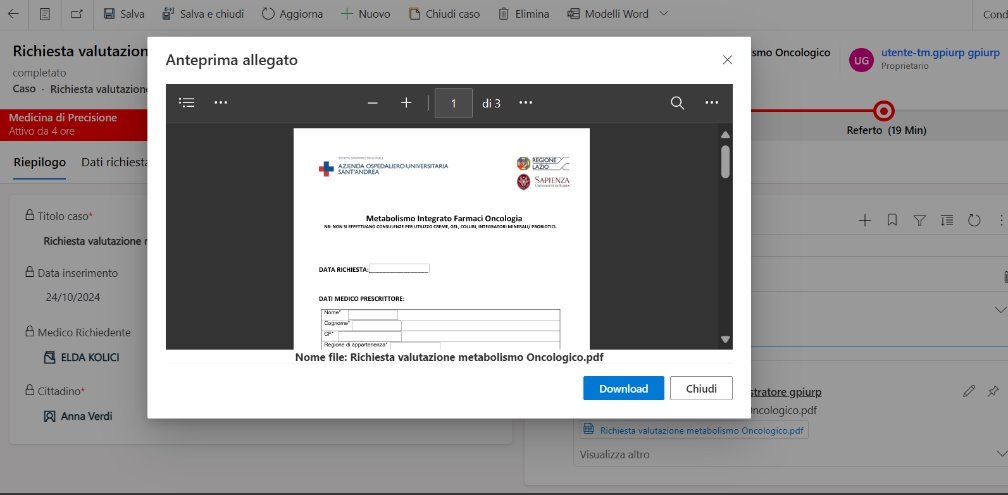Screen dimensions: 1008x495
Task: Delete the record with Elimina
Action: 523,14
